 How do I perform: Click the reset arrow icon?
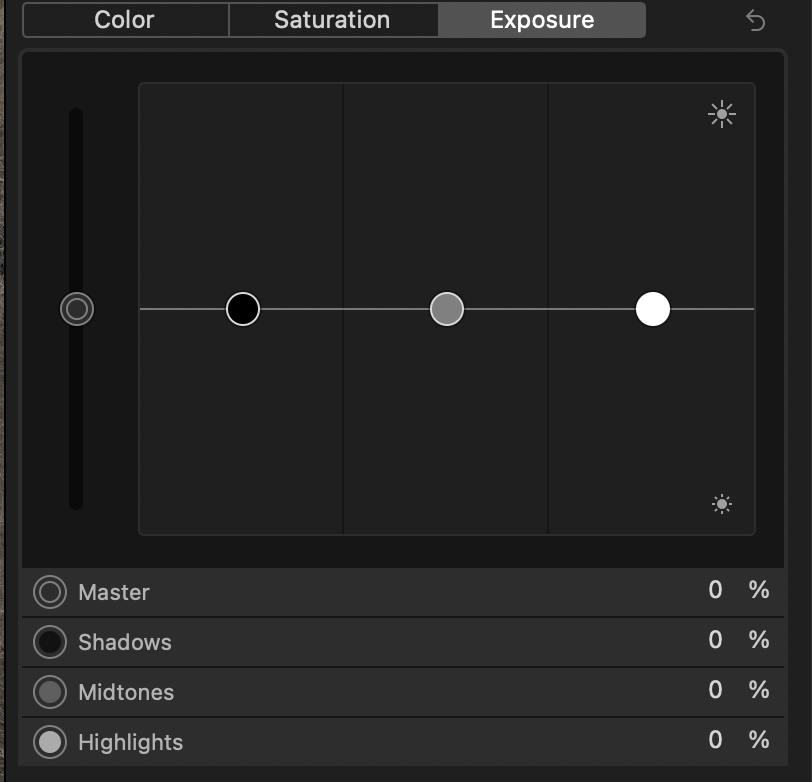(756, 20)
